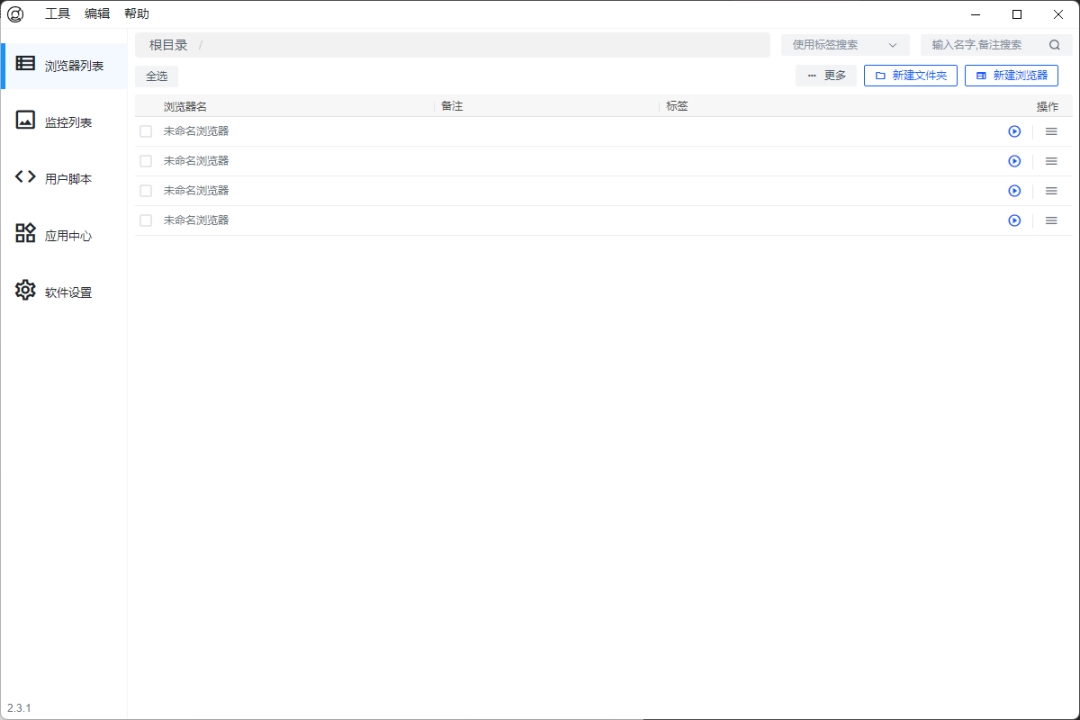Open the hamburger menu of the second browser row
Screen dimensions: 1080x720
coord(1050,161)
